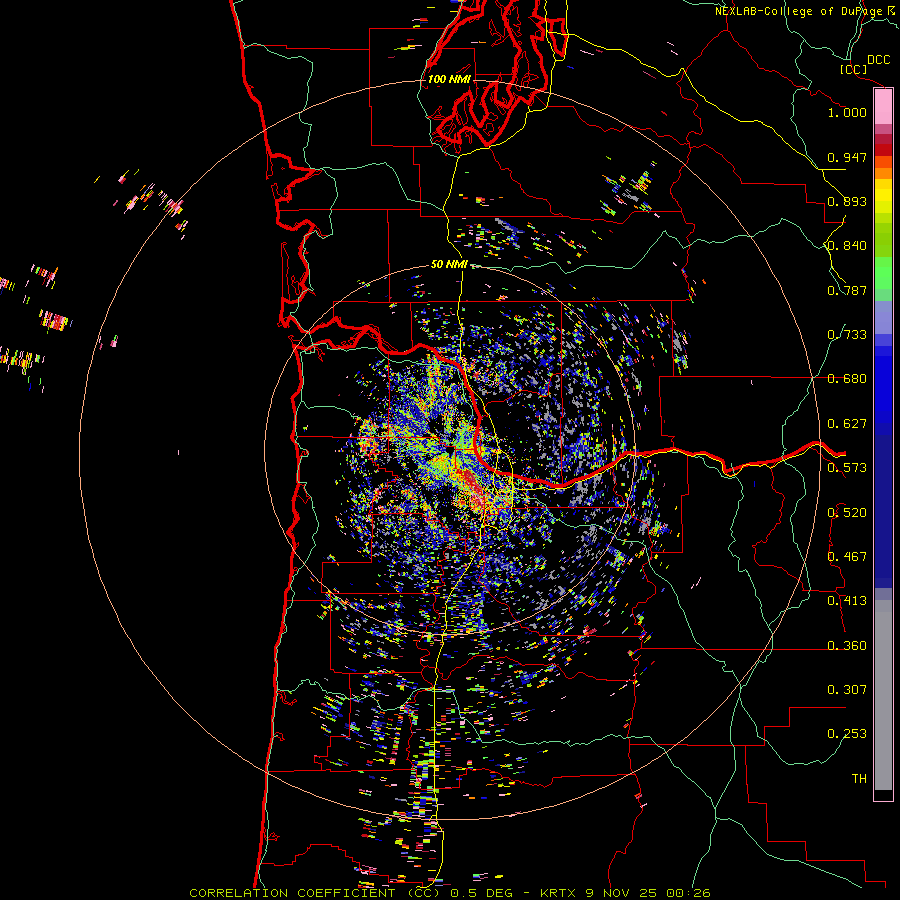Pick the pink segment of color bar

(883, 106)
